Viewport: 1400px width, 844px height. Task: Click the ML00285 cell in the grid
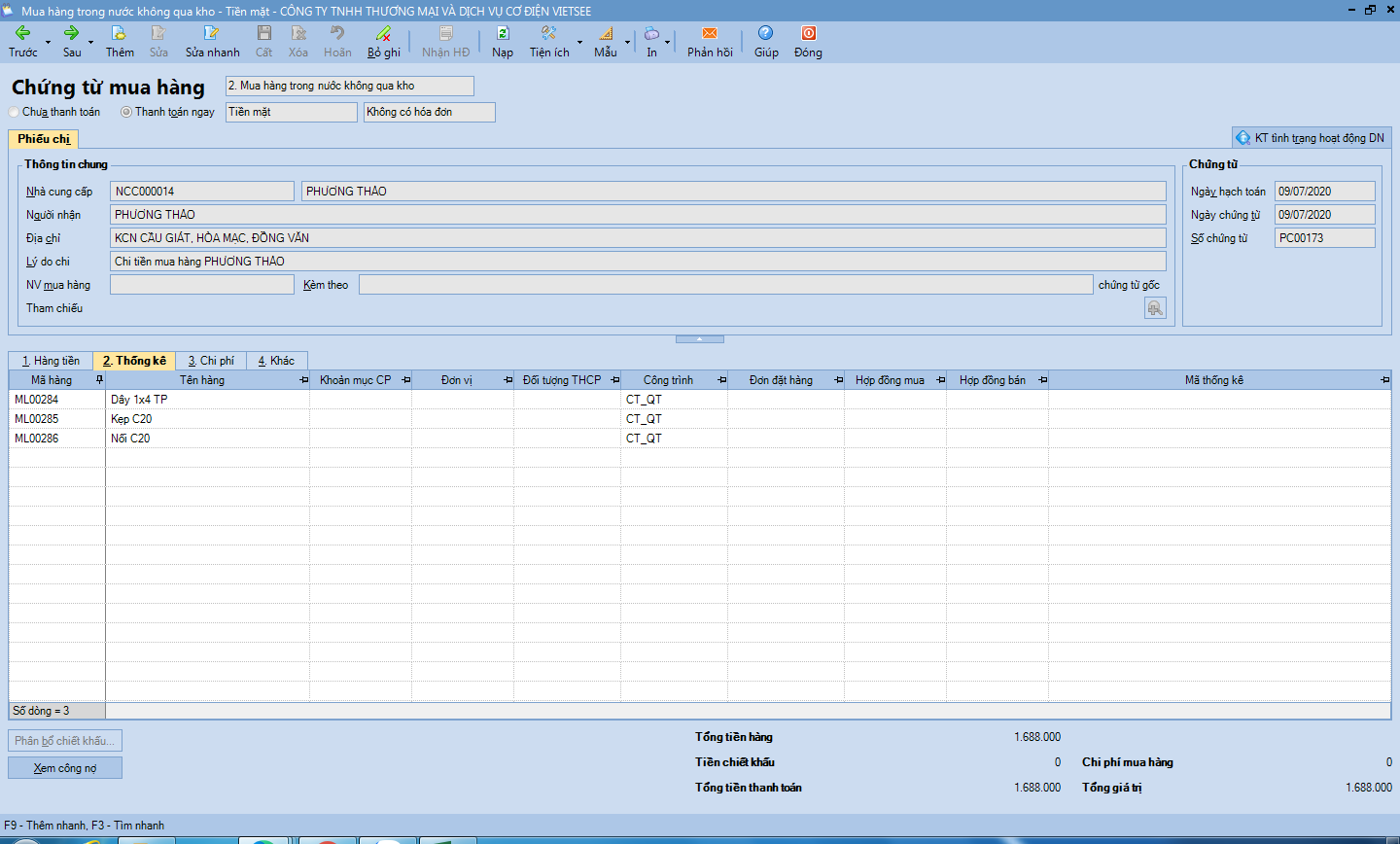[x=37, y=419]
